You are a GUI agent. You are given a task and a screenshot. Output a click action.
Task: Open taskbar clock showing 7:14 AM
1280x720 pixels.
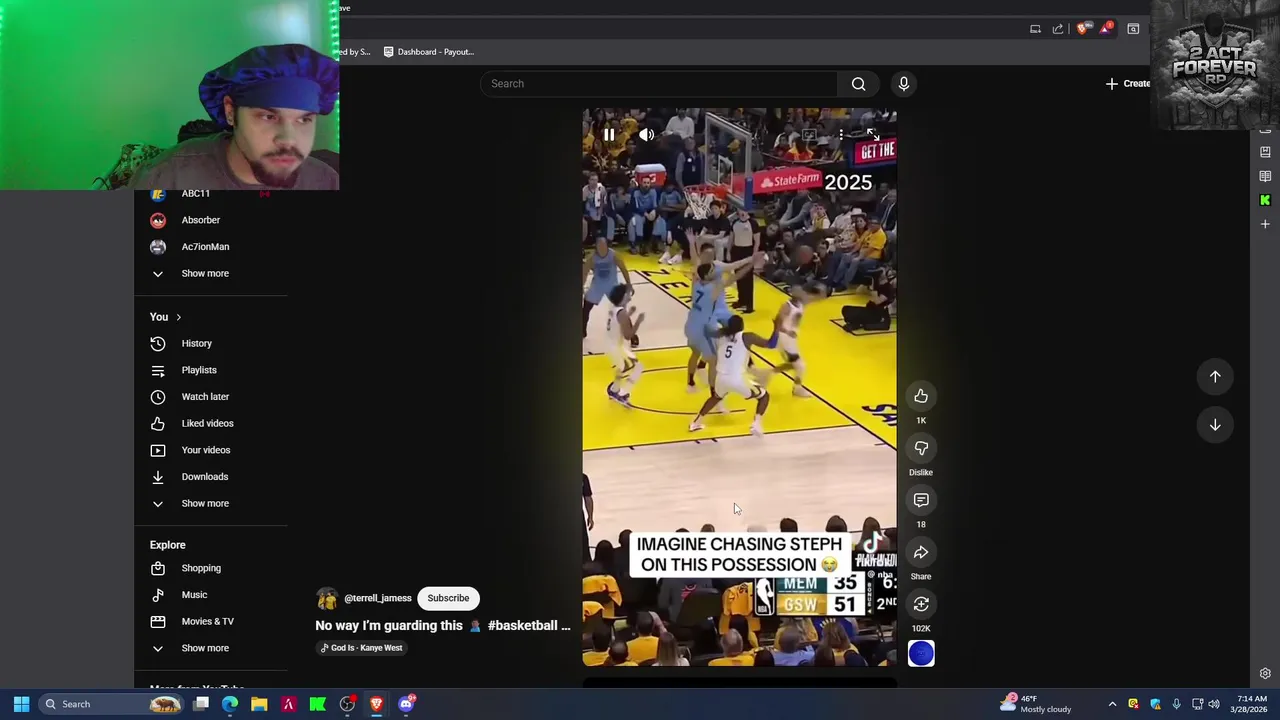(1250, 704)
